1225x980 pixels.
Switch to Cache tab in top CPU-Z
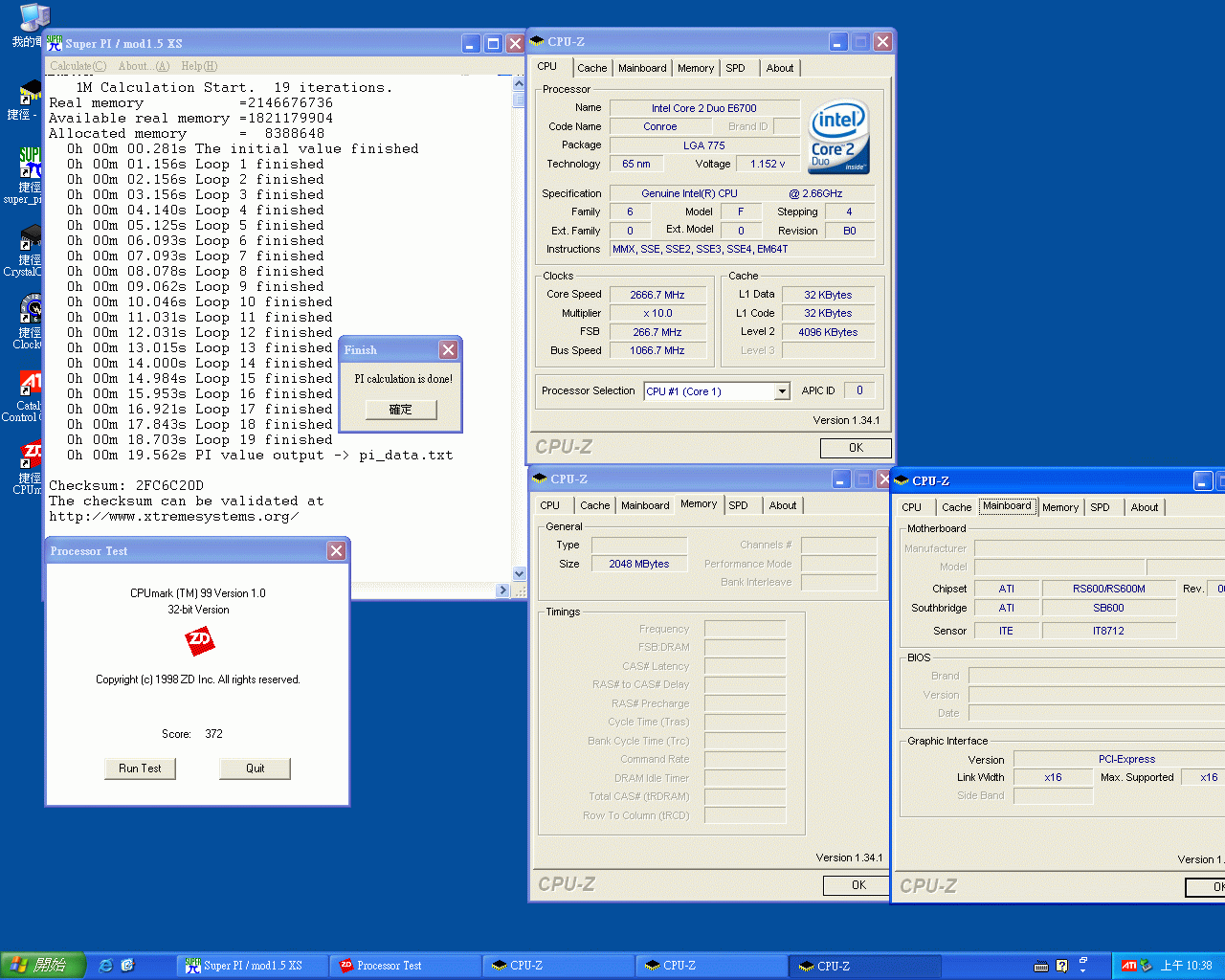(591, 68)
